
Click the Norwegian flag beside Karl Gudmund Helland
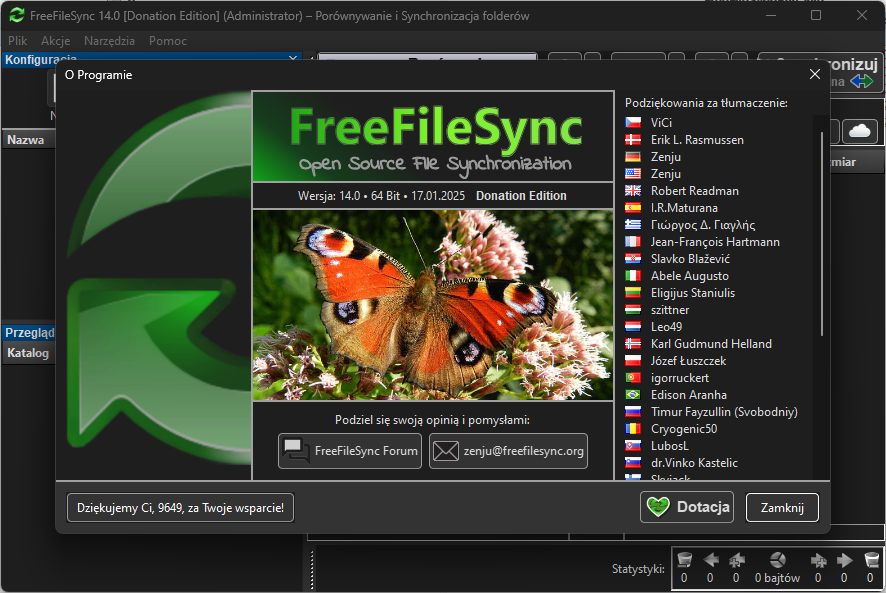(633, 343)
